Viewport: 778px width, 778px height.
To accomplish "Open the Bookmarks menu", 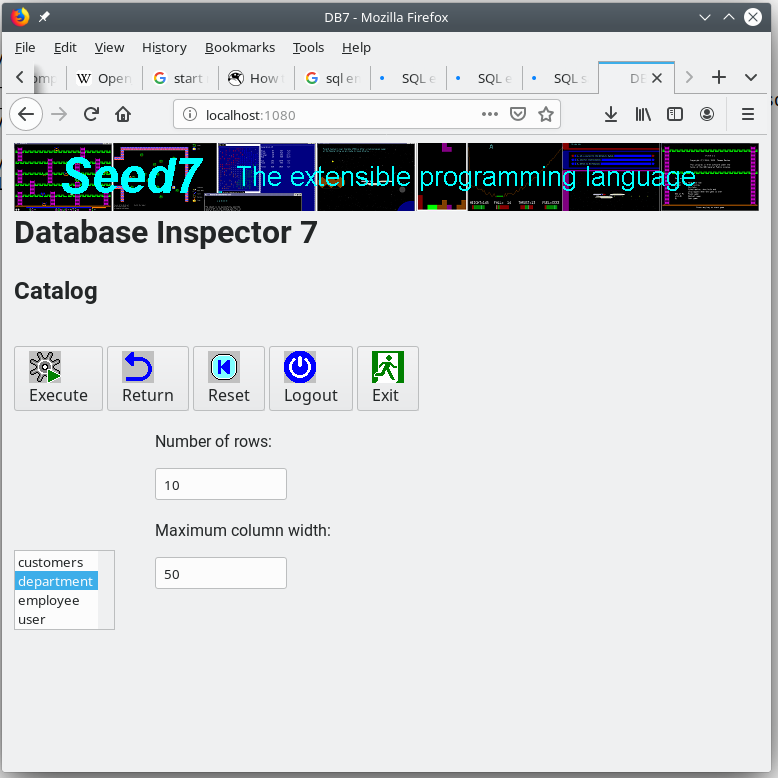I will click(240, 48).
